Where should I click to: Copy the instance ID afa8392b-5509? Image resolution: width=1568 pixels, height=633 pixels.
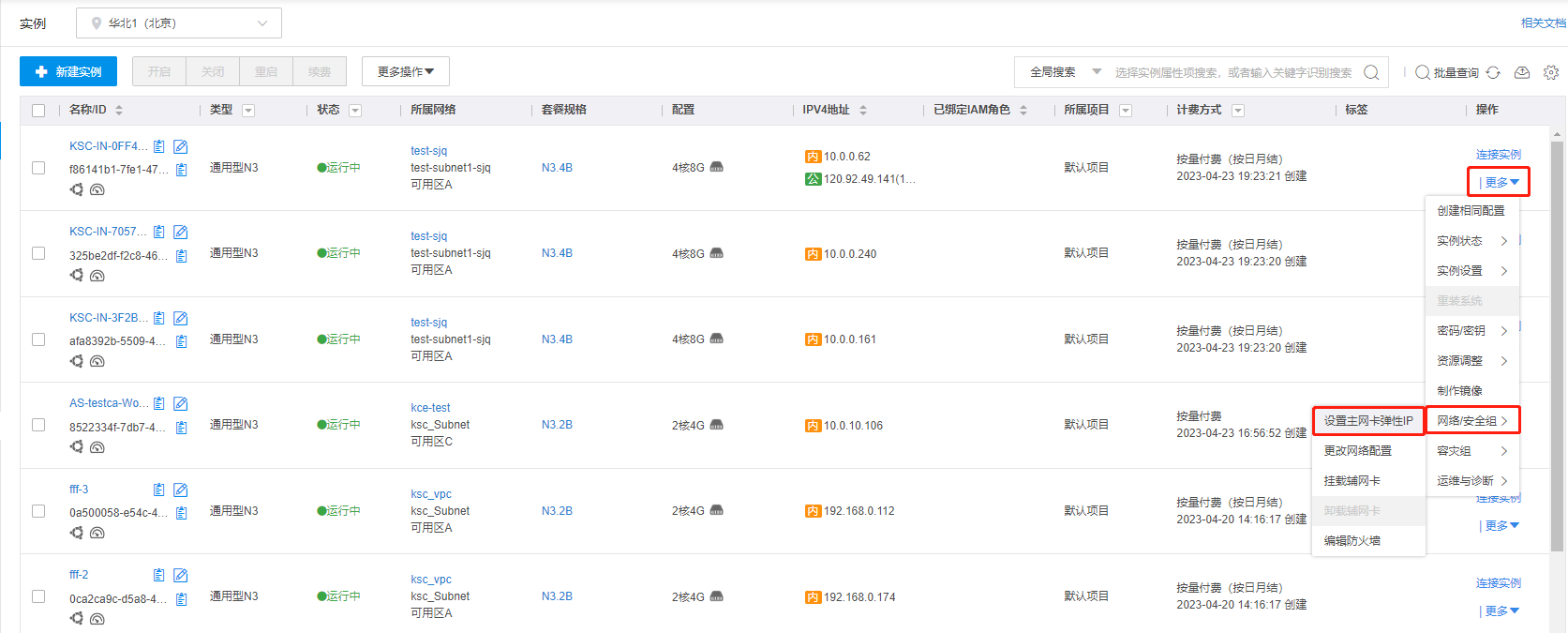182,341
